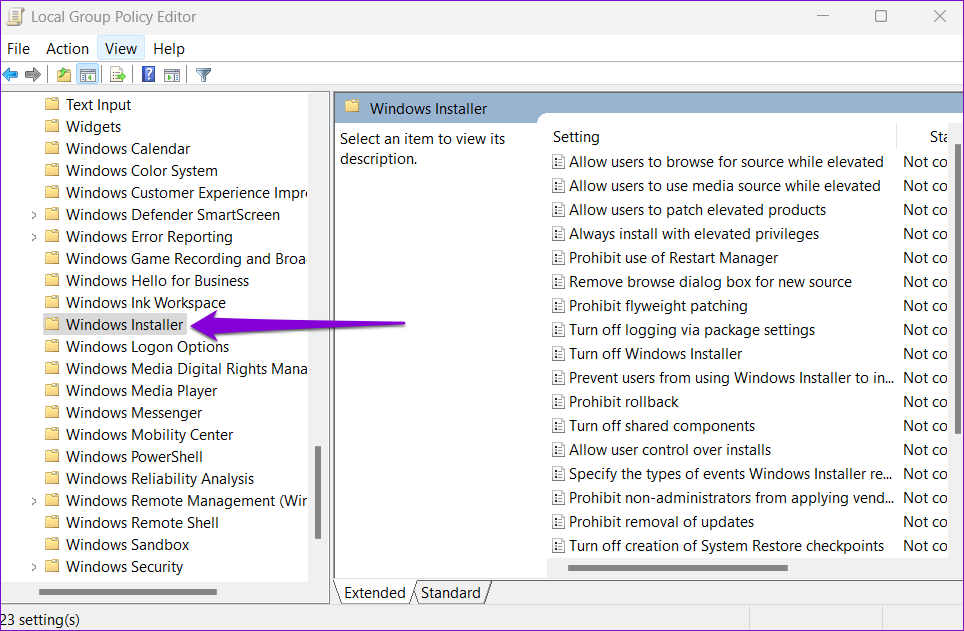Image resolution: width=964 pixels, height=631 pixels.
Task: Click the Filter funnel toolbar icon
Action: [204, 75]
